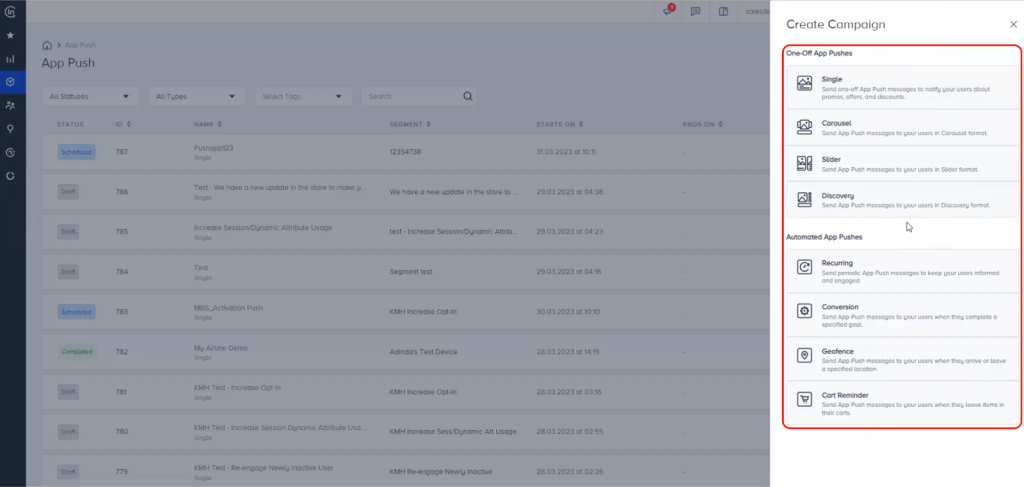The width and height of the screenshot is (1024, 487).
Task: Open the Select Tags dropdown
Action: coord(303,96)
